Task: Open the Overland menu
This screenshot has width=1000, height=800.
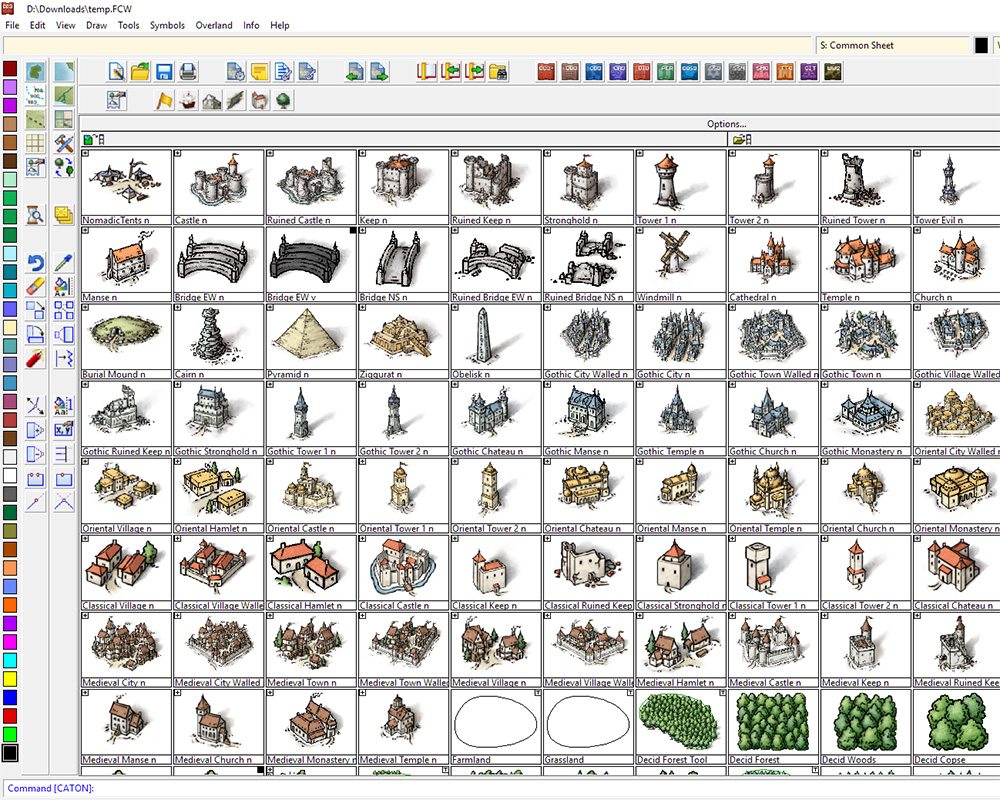Action: coord(214,25)
